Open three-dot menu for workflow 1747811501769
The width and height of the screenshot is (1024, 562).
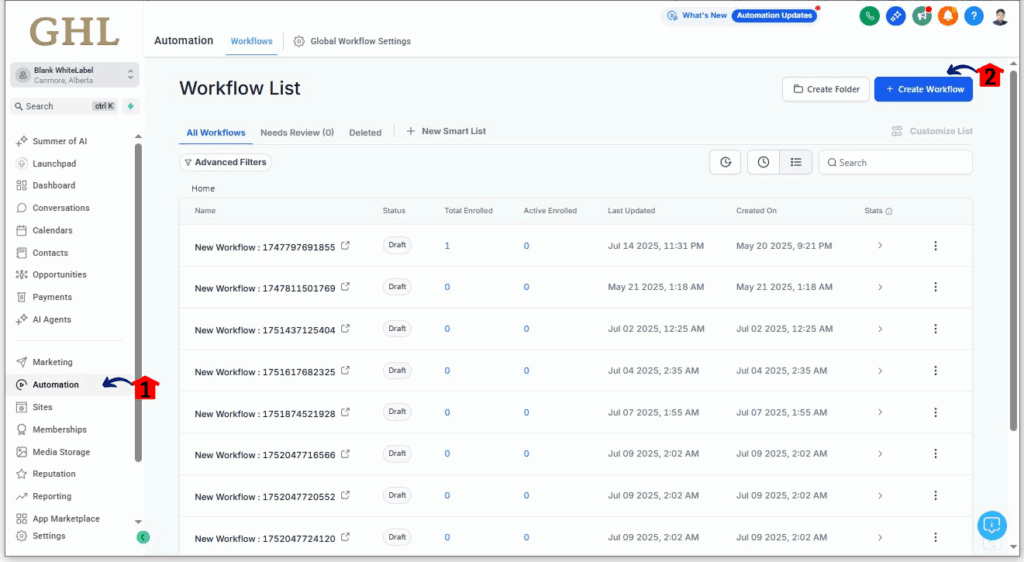point(935,287)
